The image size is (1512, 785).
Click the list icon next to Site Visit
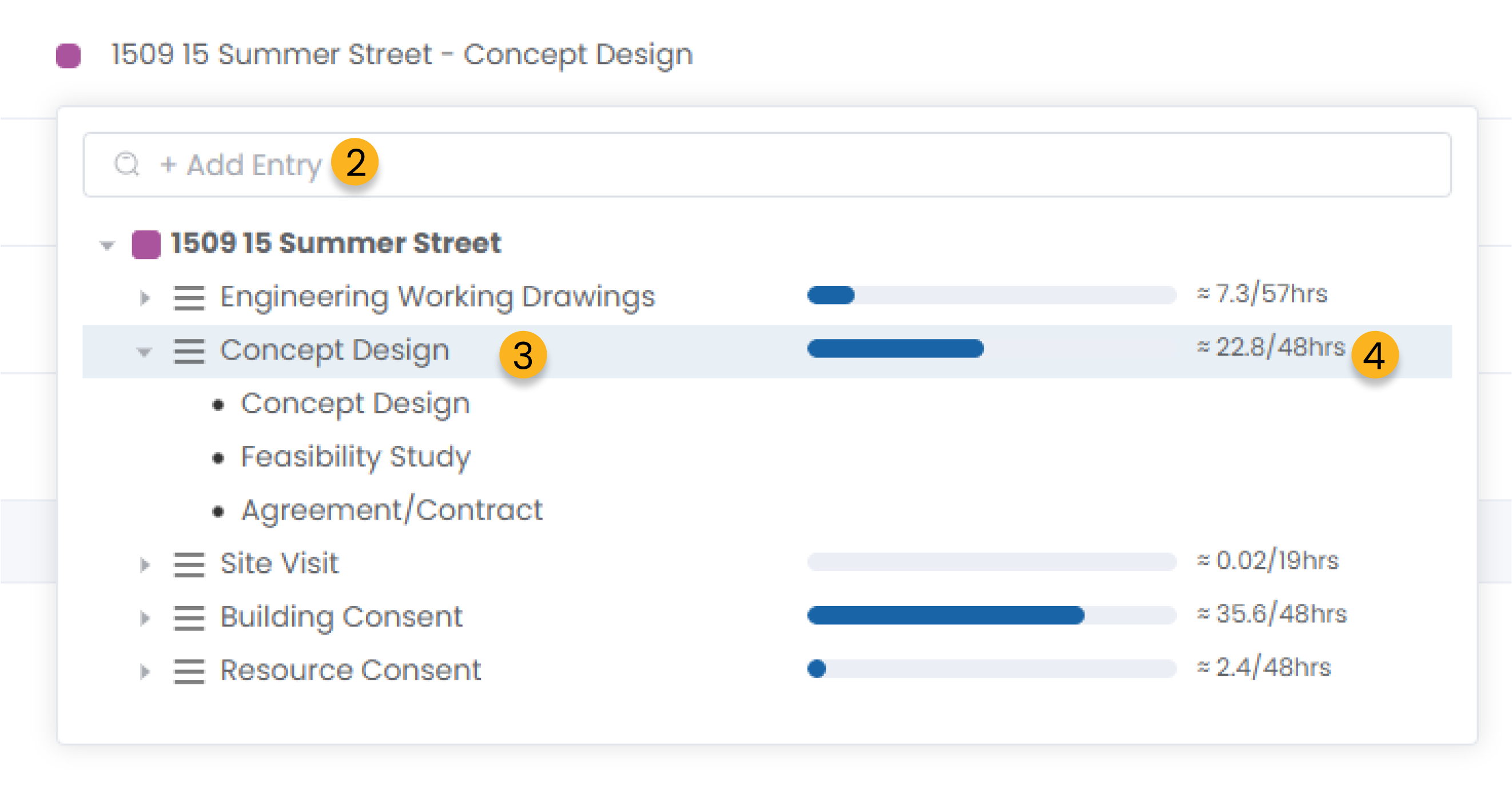tap(189, 564)
